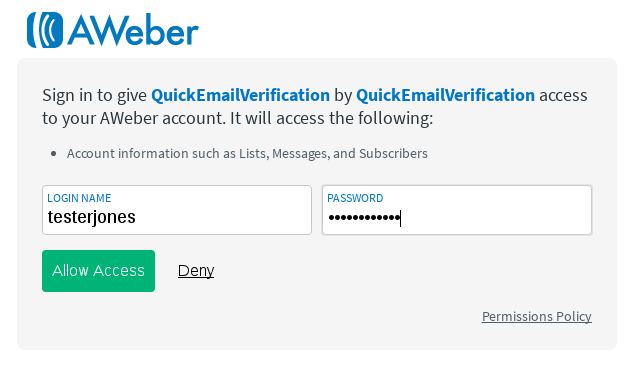Click the 'to your AWeber account' text

[134, 119]
